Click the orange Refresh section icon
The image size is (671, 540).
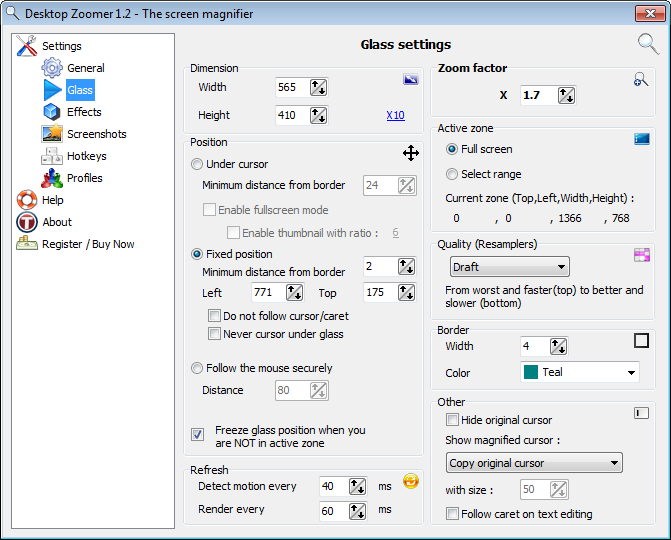tap(410, 481)
